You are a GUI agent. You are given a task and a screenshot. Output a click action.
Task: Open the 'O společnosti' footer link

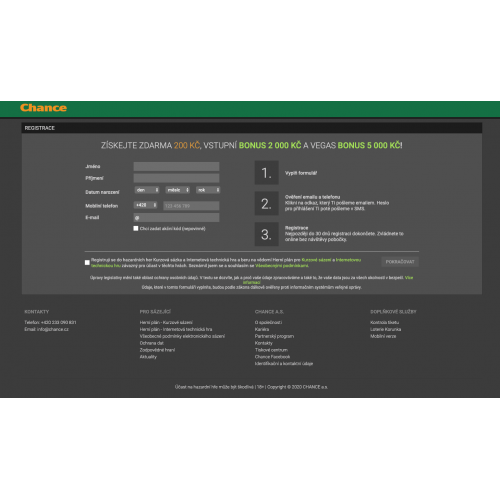pos(268,322)
